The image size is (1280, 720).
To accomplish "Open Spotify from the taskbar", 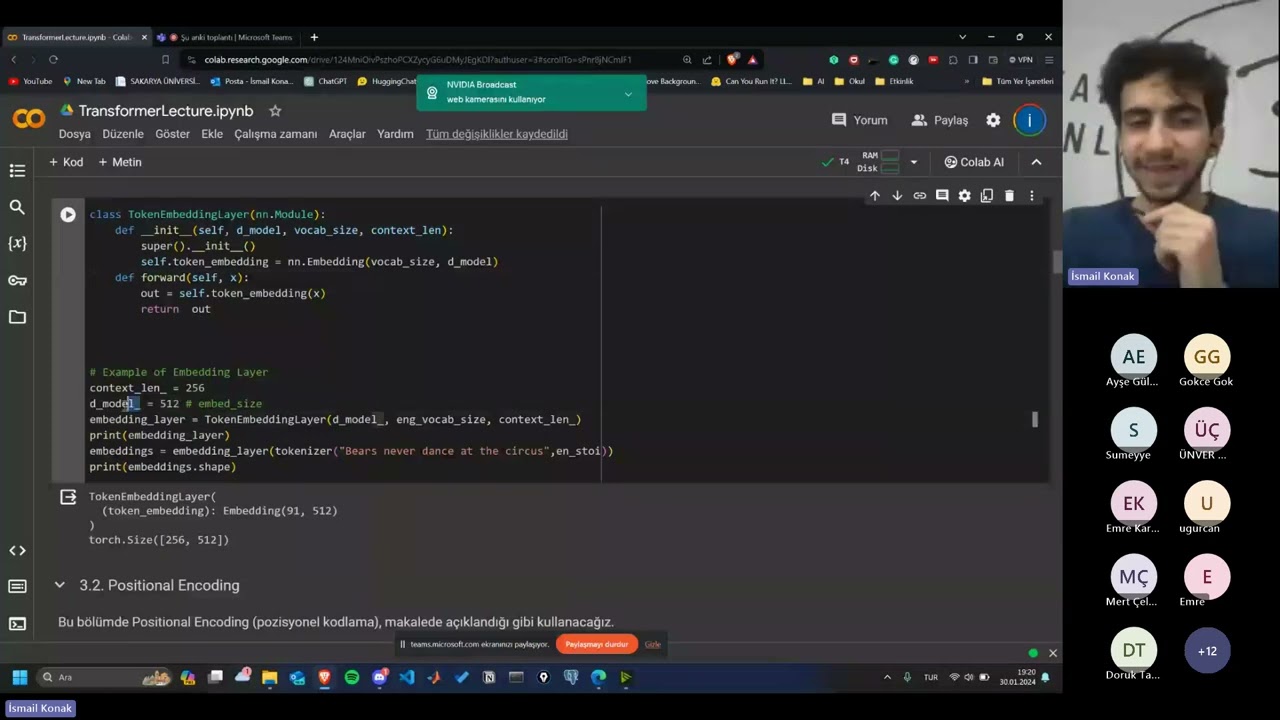I will [352, 677].
